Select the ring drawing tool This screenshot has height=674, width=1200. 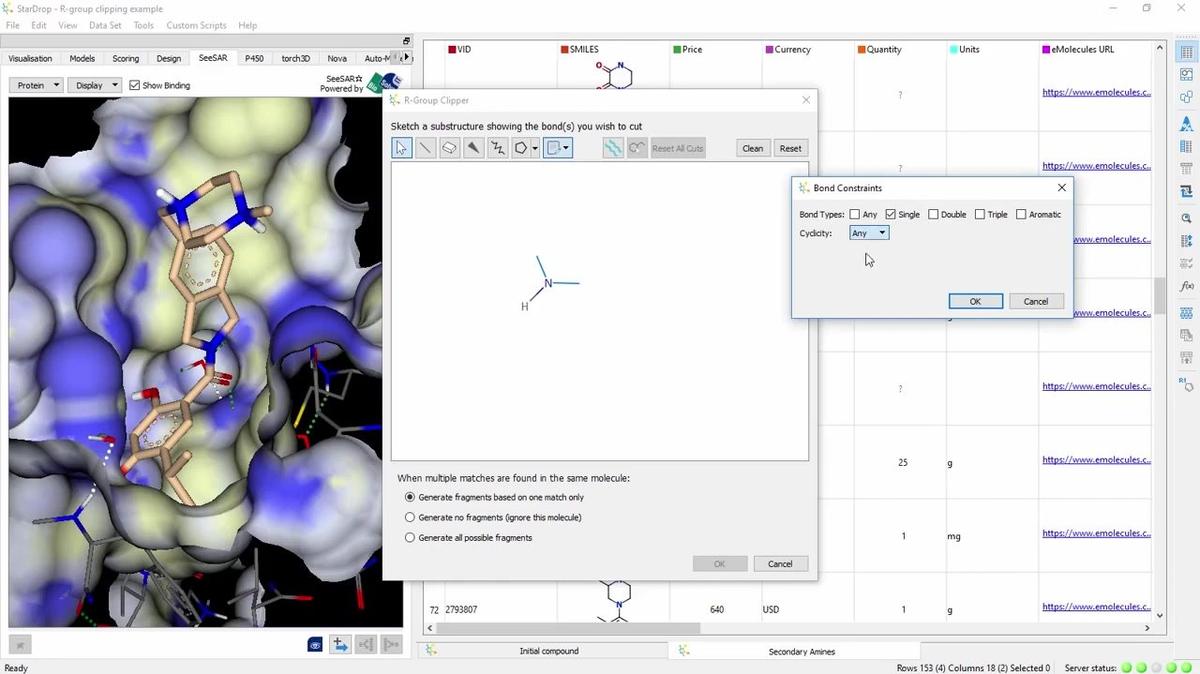[521, 147]
